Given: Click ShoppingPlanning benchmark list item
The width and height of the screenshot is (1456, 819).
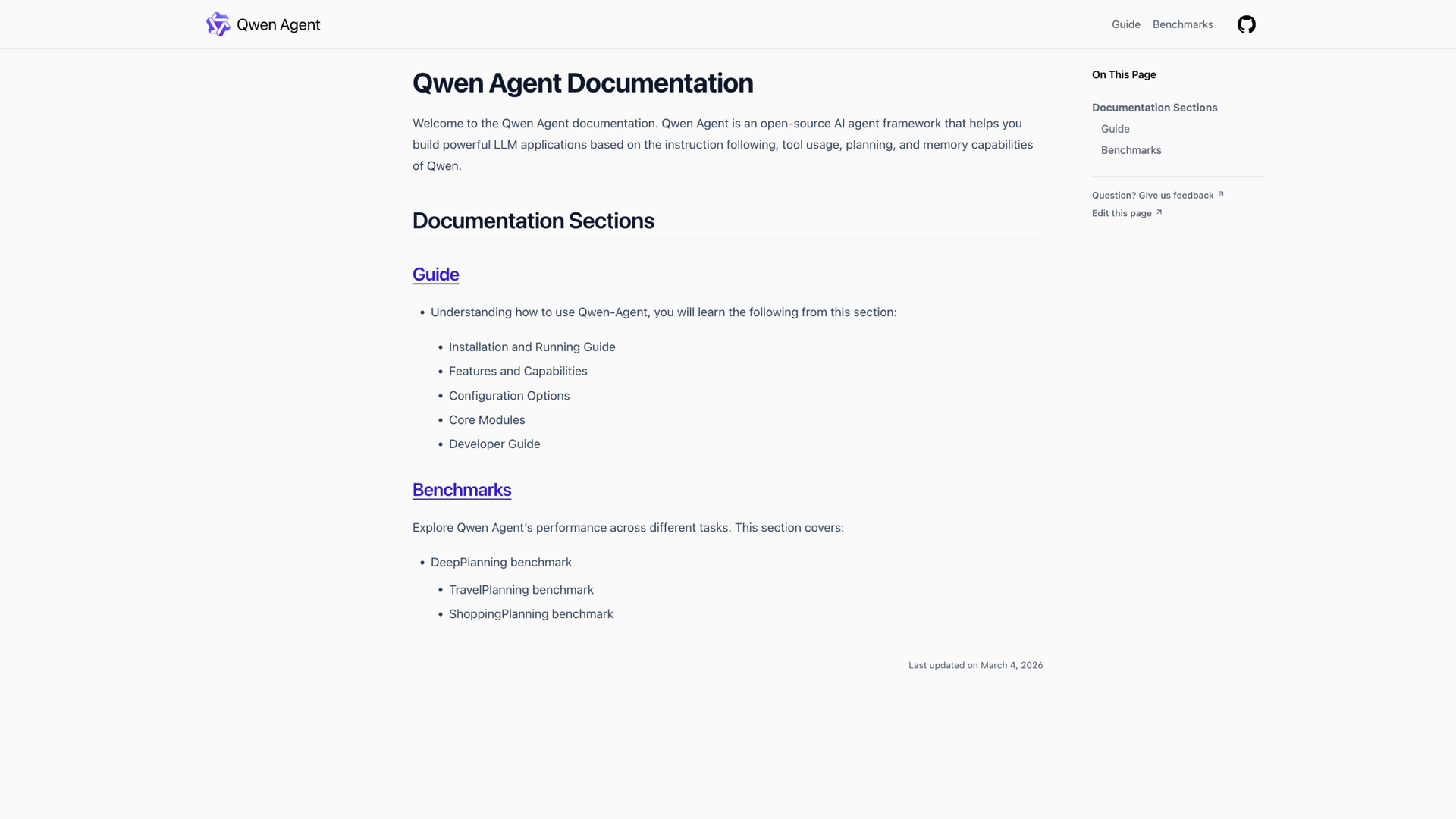Looking at the screenshot, I should (531, 614).
